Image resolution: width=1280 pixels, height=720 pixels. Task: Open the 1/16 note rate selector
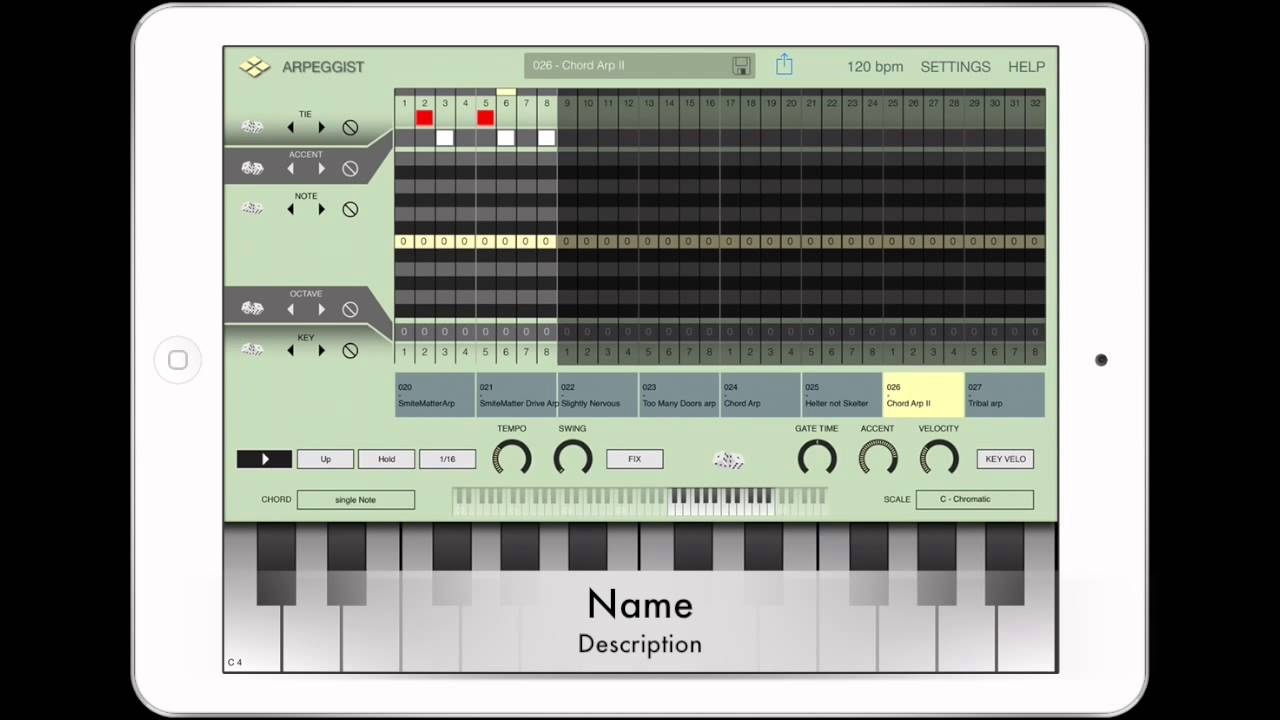click(447, 459)
